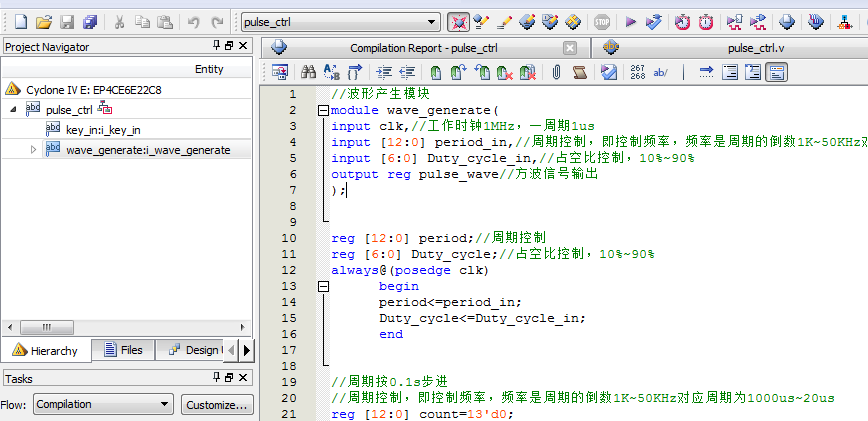Click the Save file icon
Viewport: 868px width, 421px height.
(x=67, y=21)
